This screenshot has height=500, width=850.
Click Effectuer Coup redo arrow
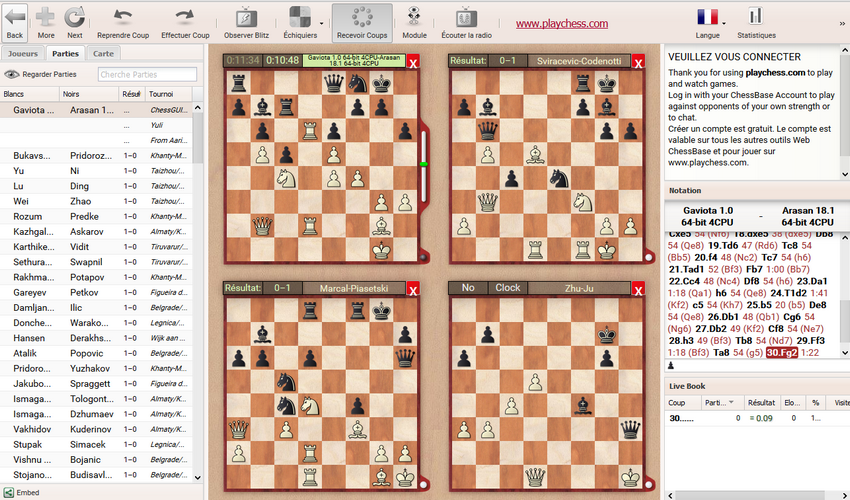(x=185, y=17)
